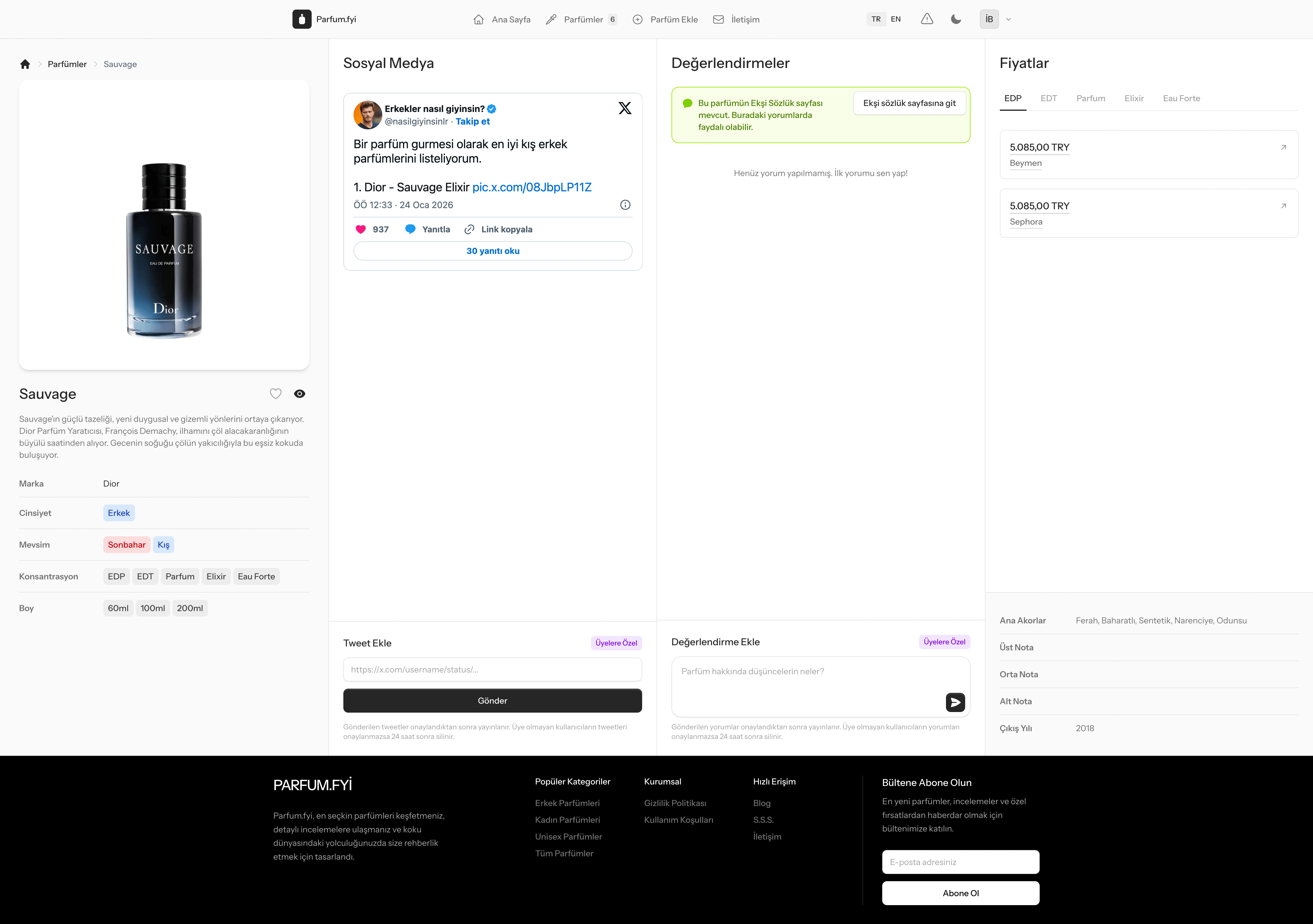Switch language to TR

pos(876,19)
